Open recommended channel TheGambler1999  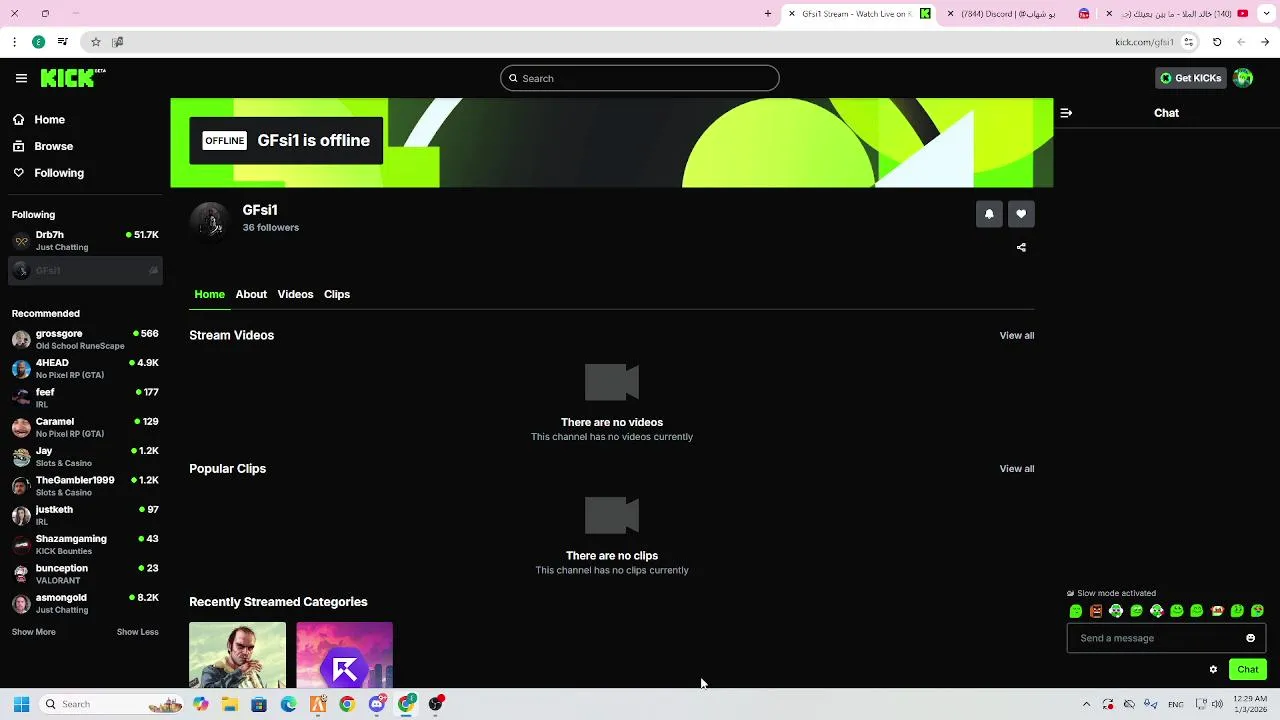(85, 486)
